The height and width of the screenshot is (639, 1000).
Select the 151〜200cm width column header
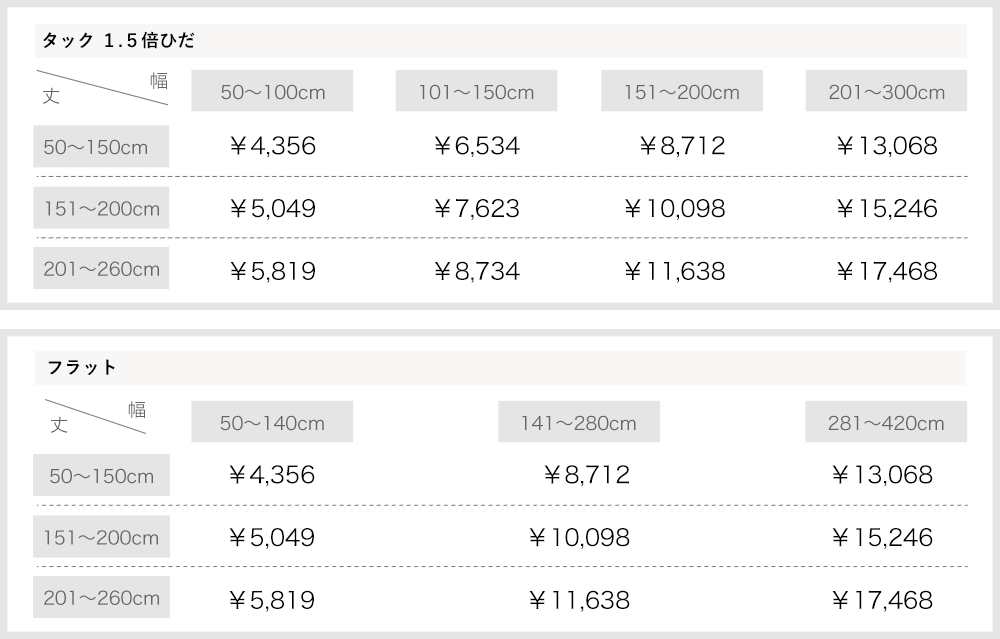click(682, 92)
